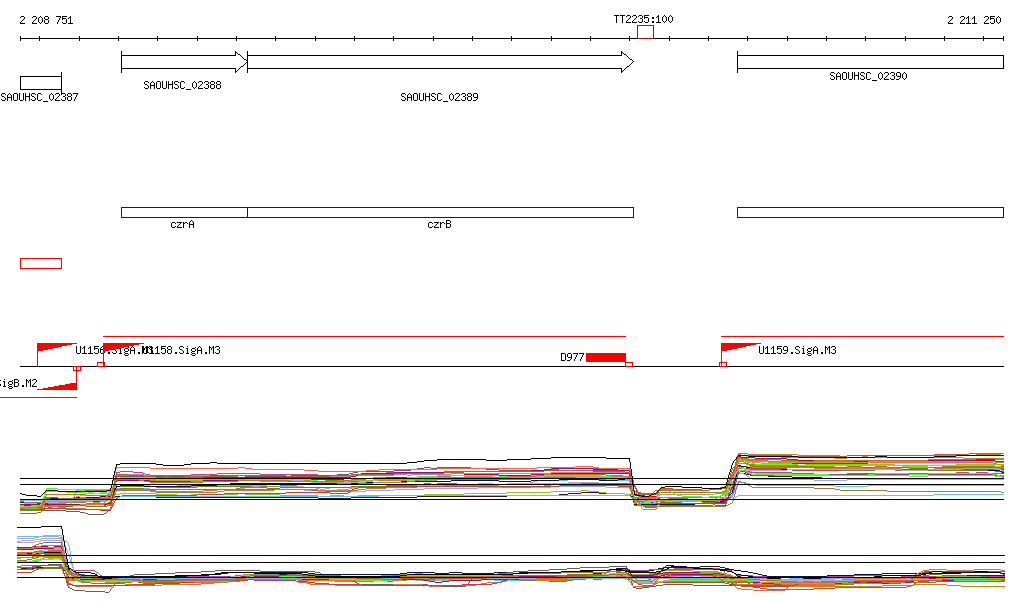The image size is (1024, 611).
Task: Click the red outlined box below SAOUHSC_02387
Action: (40, 264)
